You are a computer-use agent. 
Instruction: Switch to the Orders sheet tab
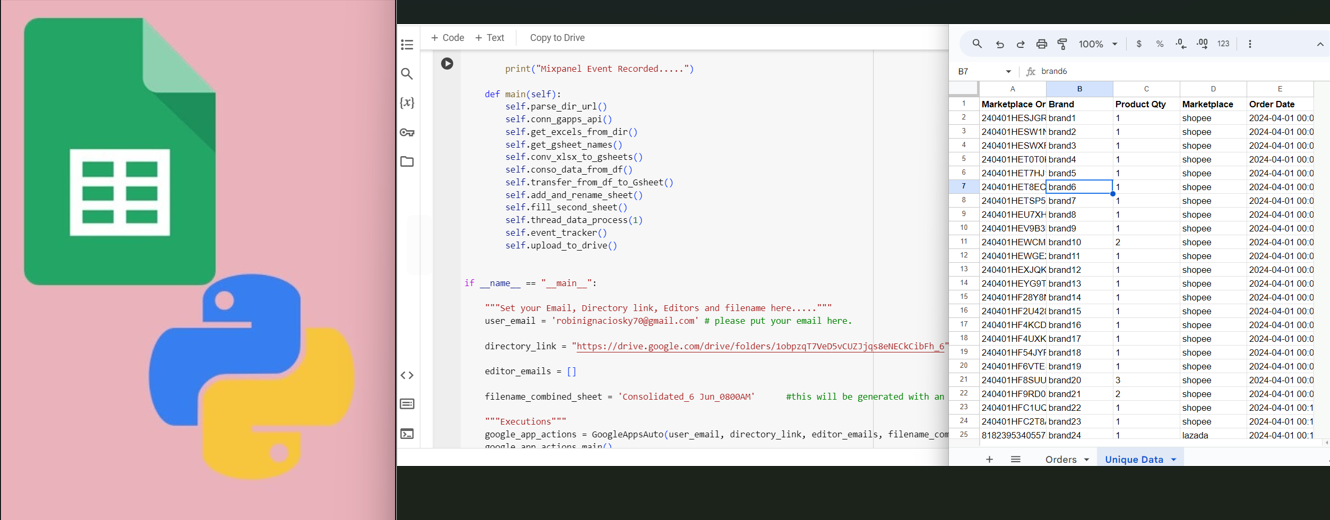pyautogui.click(x=1060, y=460)
